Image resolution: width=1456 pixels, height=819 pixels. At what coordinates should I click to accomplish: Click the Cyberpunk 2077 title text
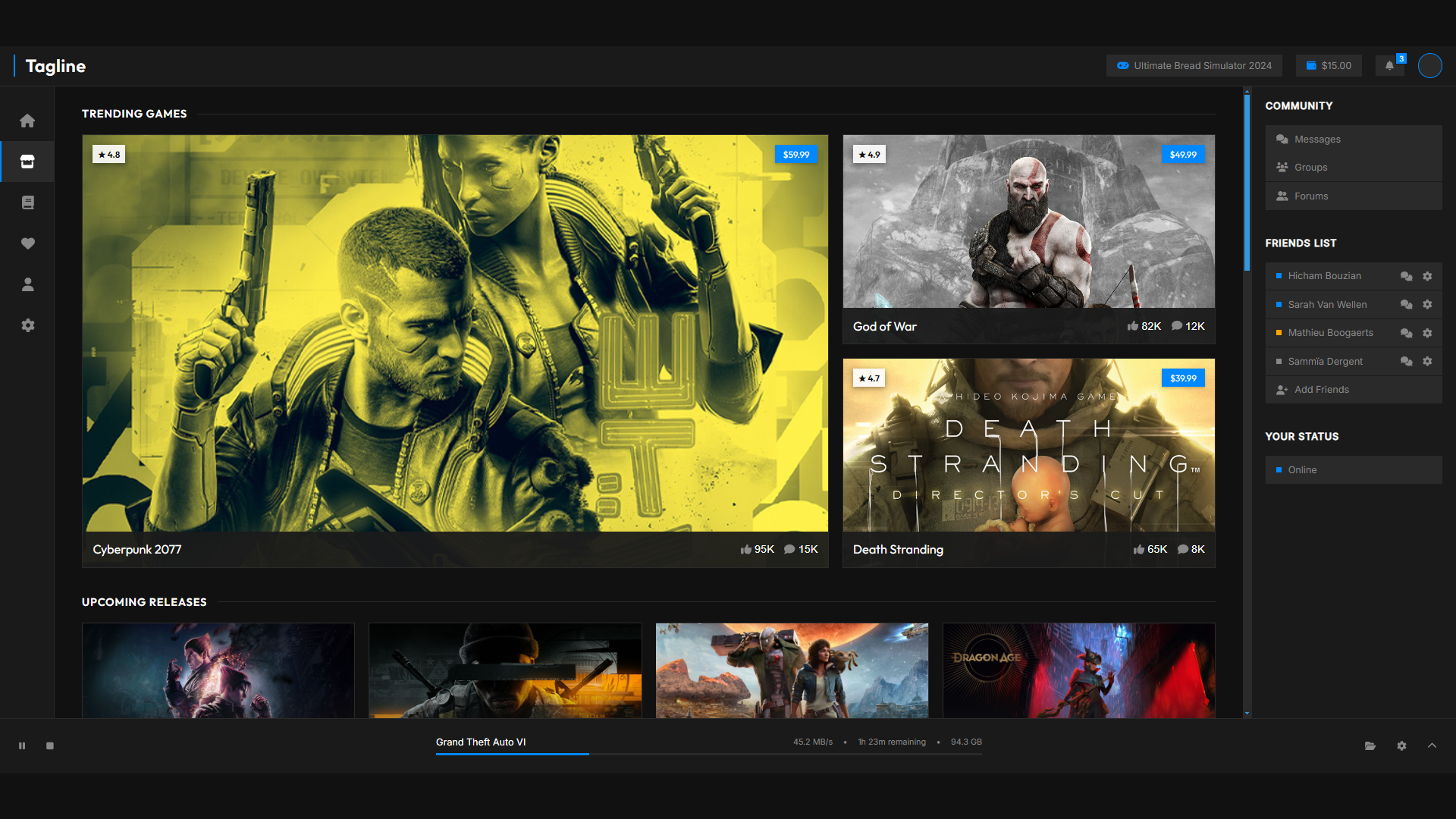[x=137, y=550]
